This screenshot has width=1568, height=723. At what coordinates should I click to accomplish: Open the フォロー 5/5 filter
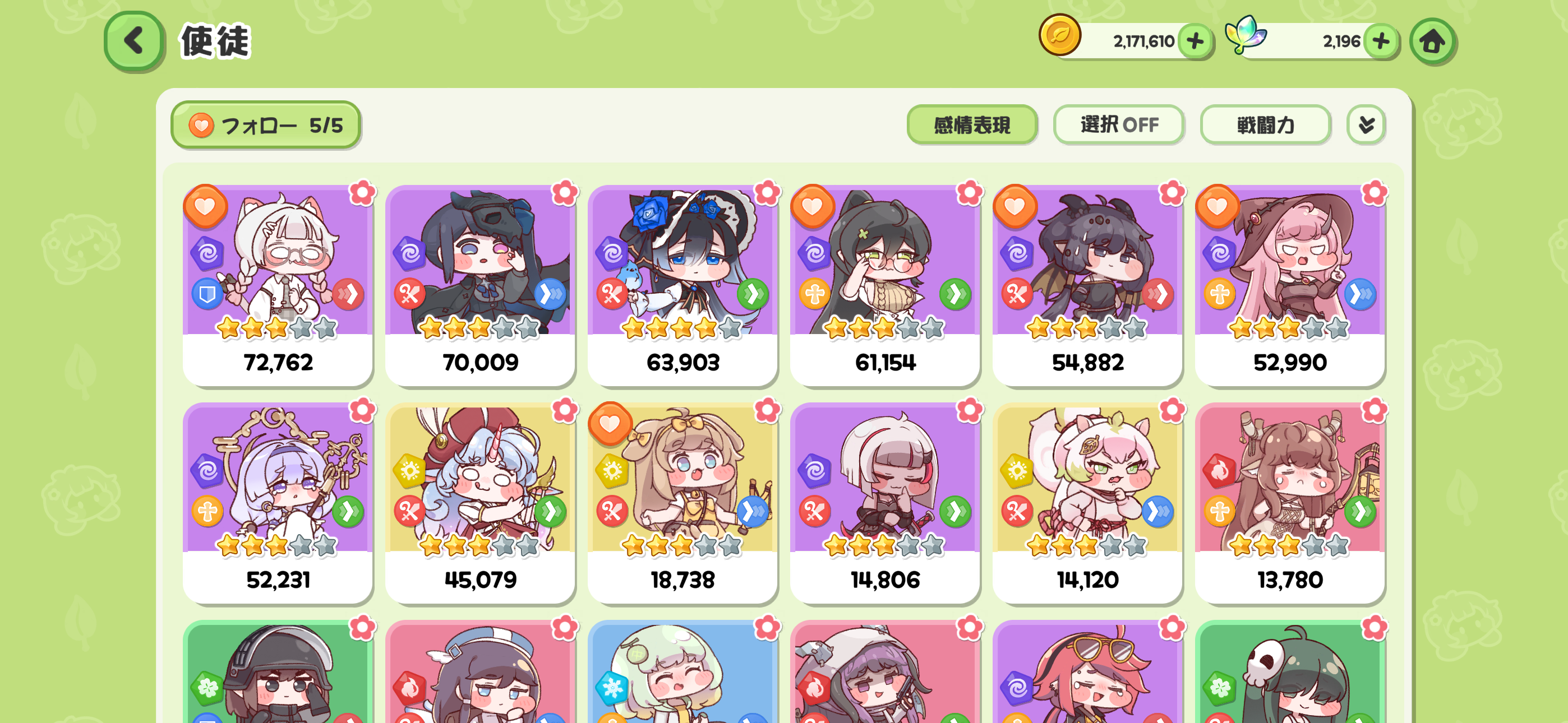[266, 125]
